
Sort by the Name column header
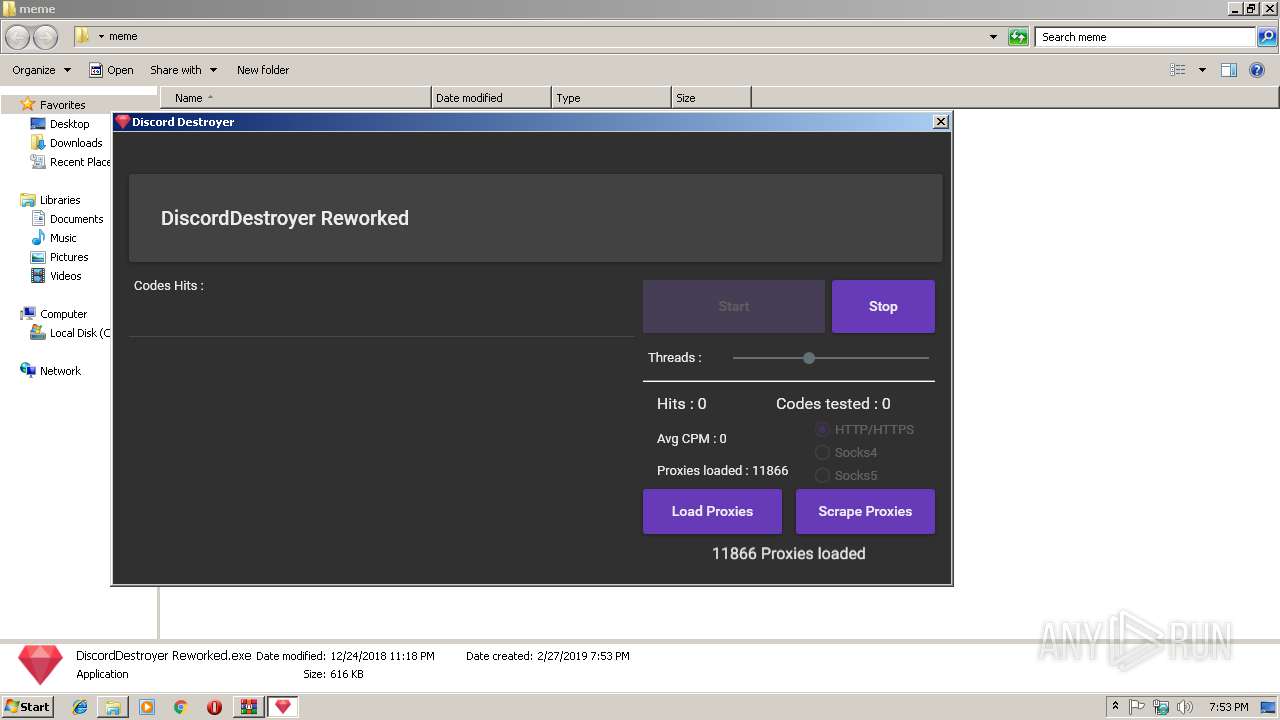click(296, 98)
